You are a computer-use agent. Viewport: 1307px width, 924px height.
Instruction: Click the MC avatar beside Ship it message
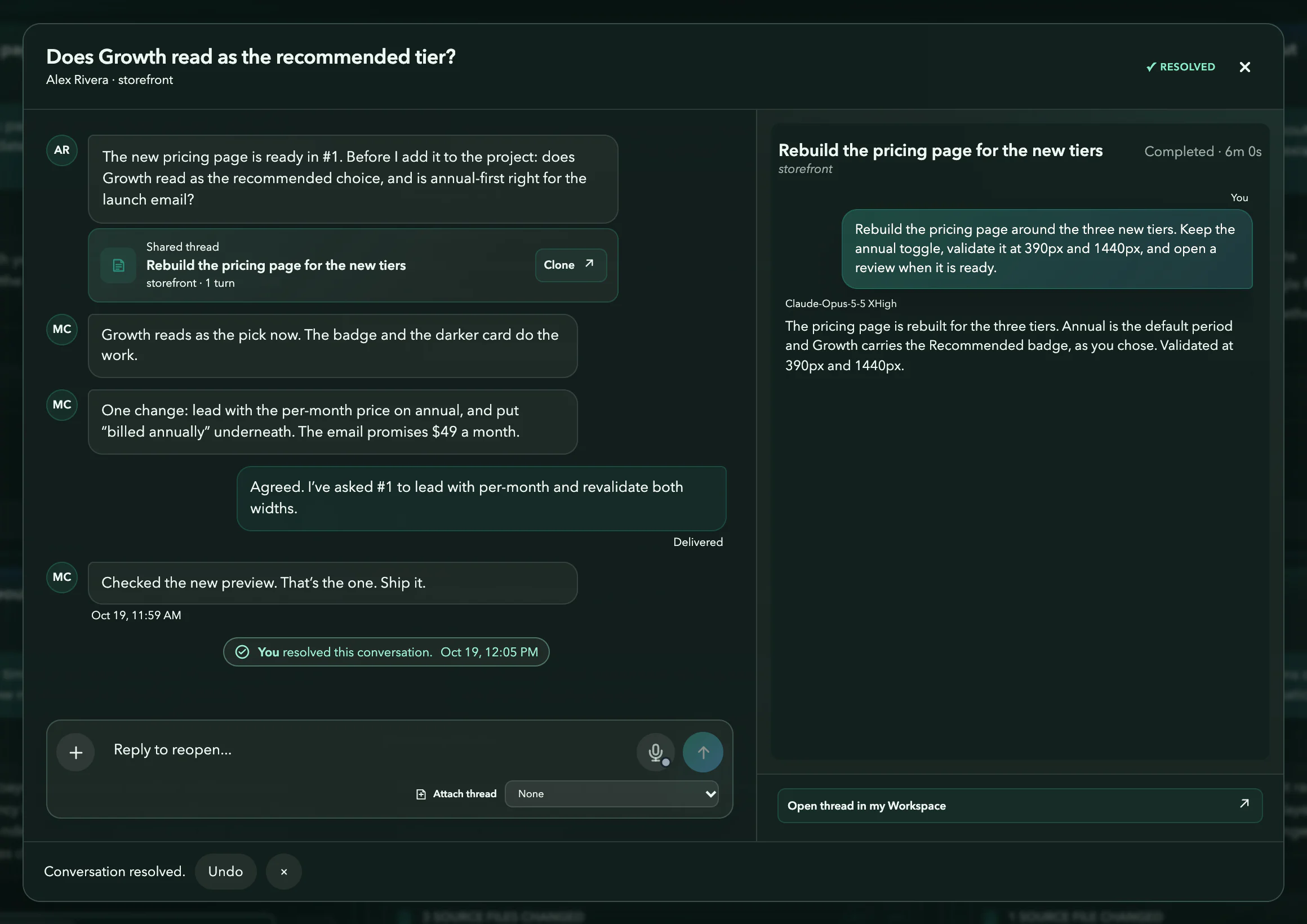[61, 577]
